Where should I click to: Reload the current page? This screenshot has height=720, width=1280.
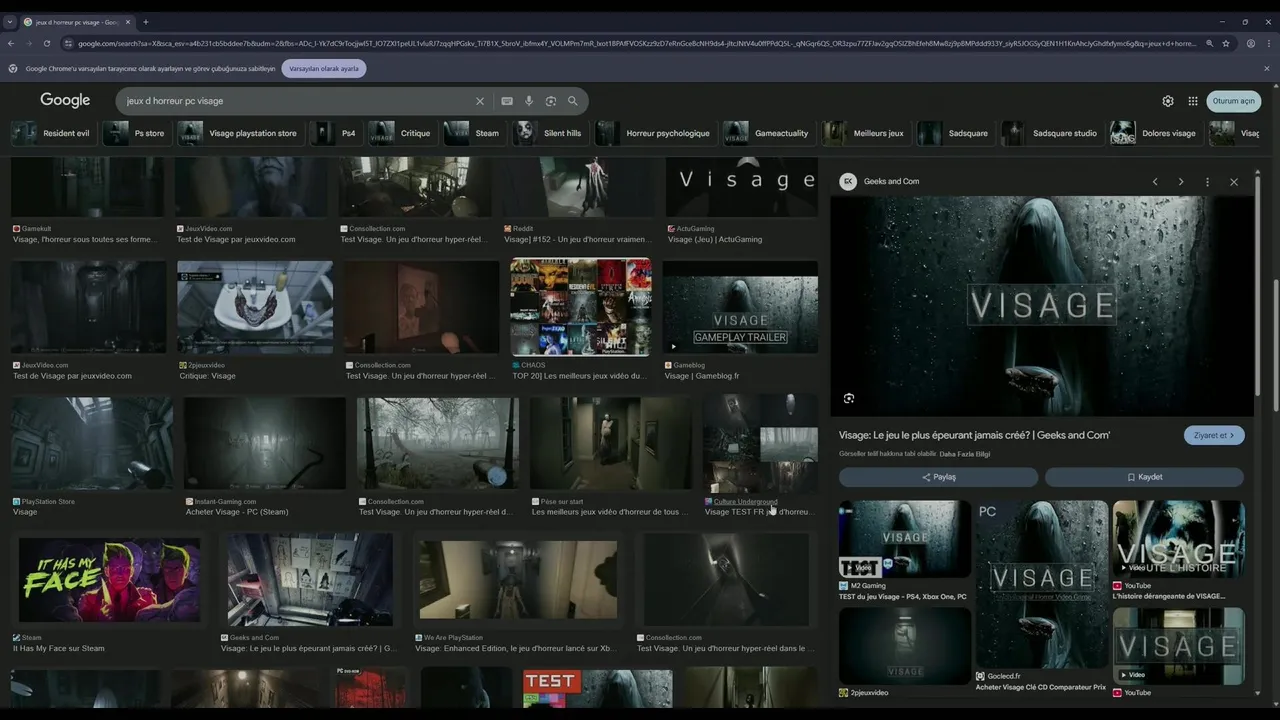click(47, 43)
